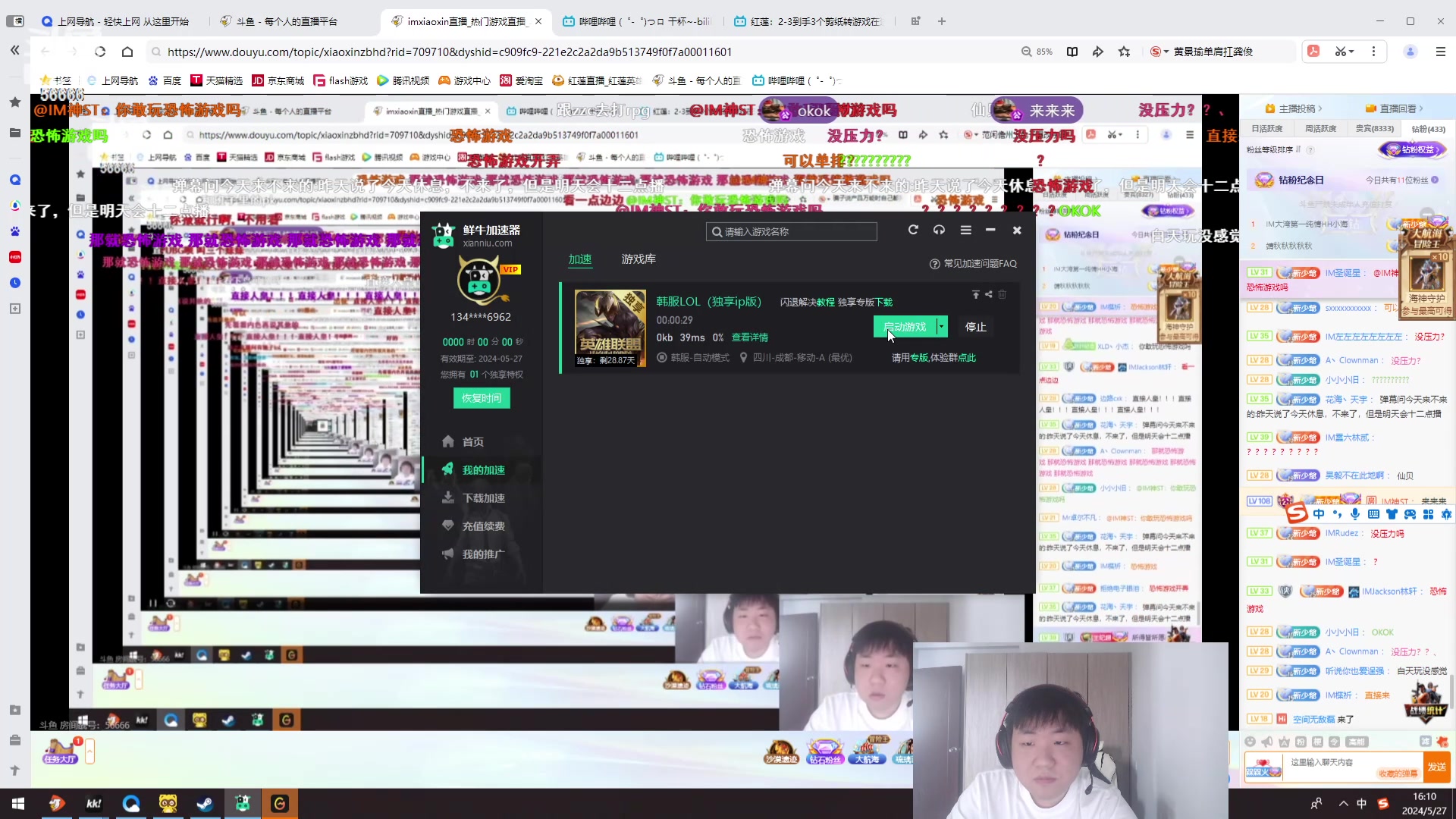Open the 鲜牛加速器 hamburger menu icon

[x=966, y=230]
